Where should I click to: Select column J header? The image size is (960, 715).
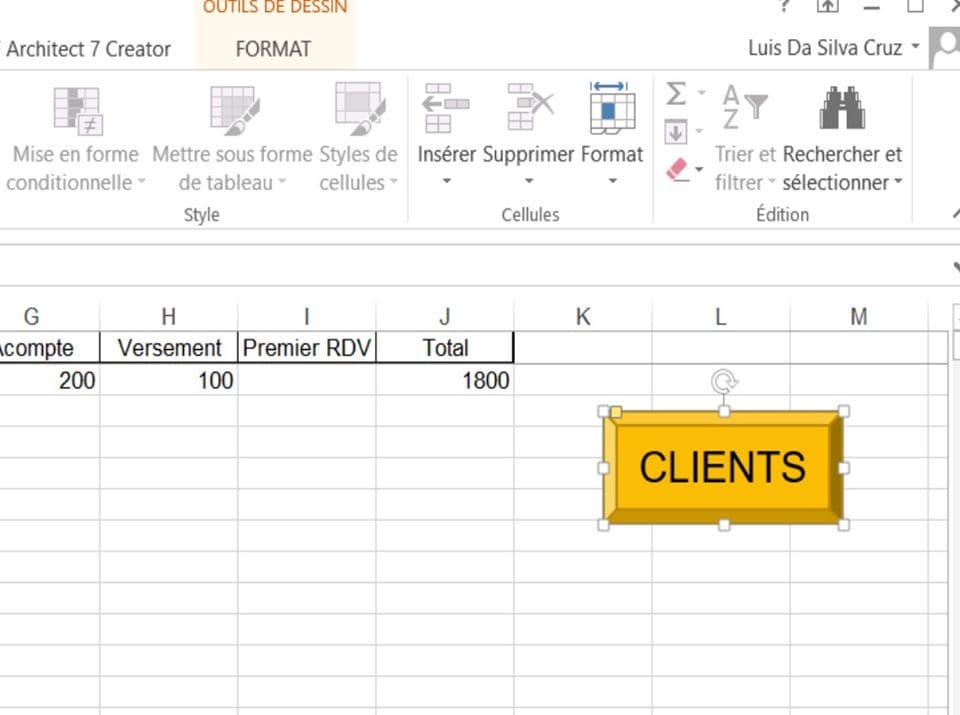point(445,316)
